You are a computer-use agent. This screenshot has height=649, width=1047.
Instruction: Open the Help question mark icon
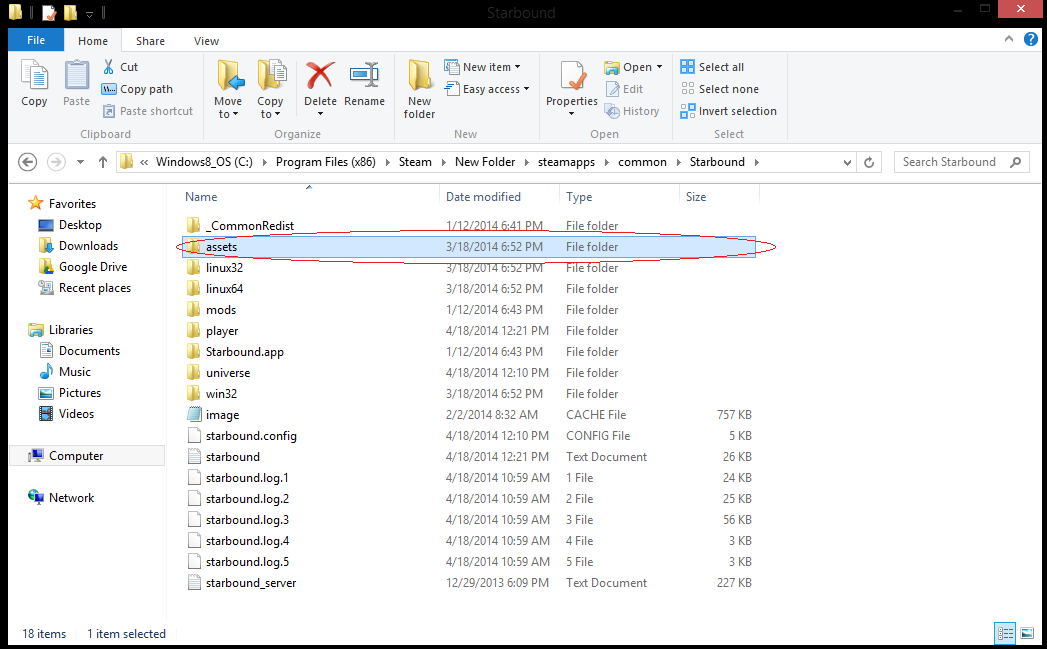(1030, 39)
